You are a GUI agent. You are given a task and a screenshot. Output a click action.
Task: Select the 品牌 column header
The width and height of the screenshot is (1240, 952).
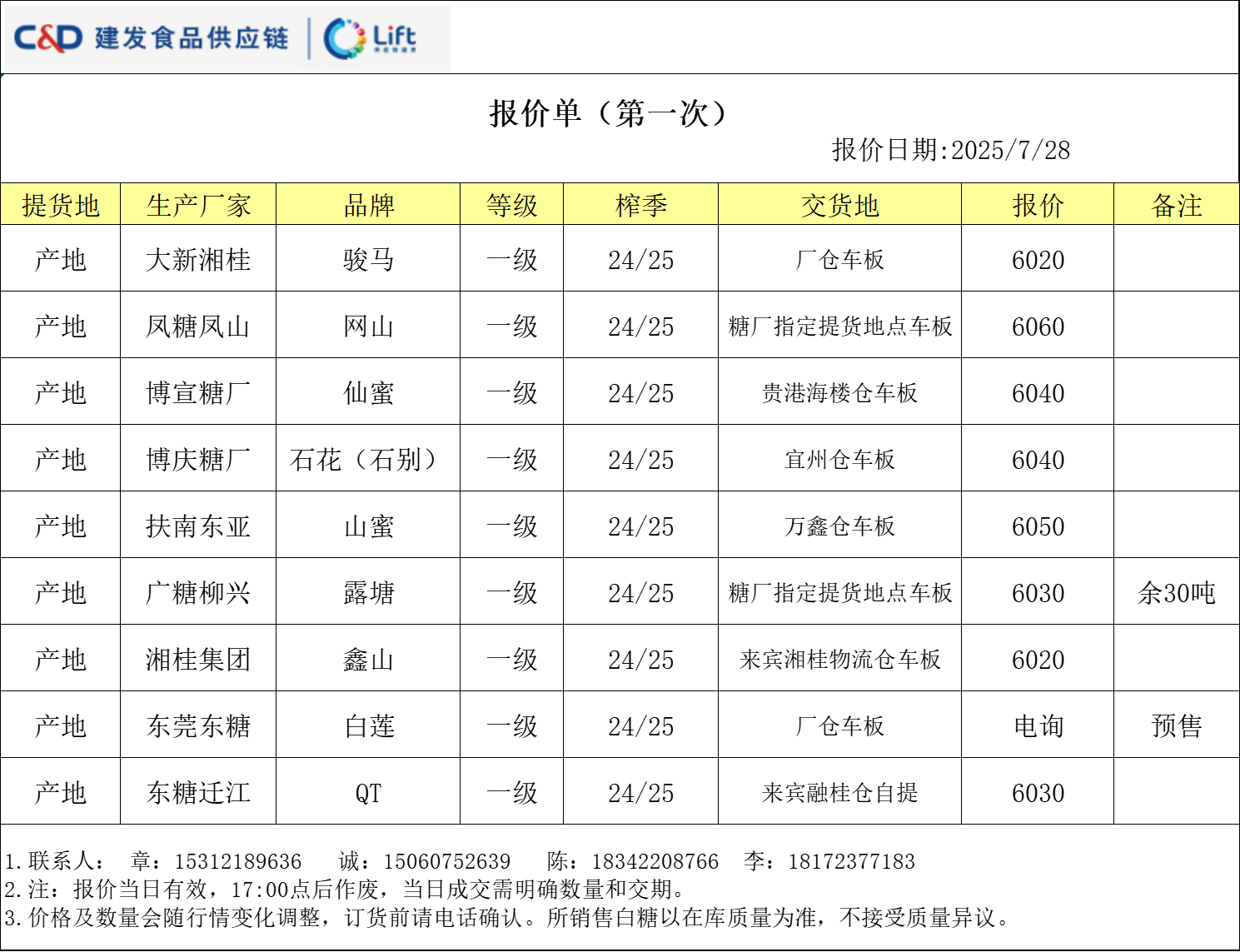click(368, 205)
